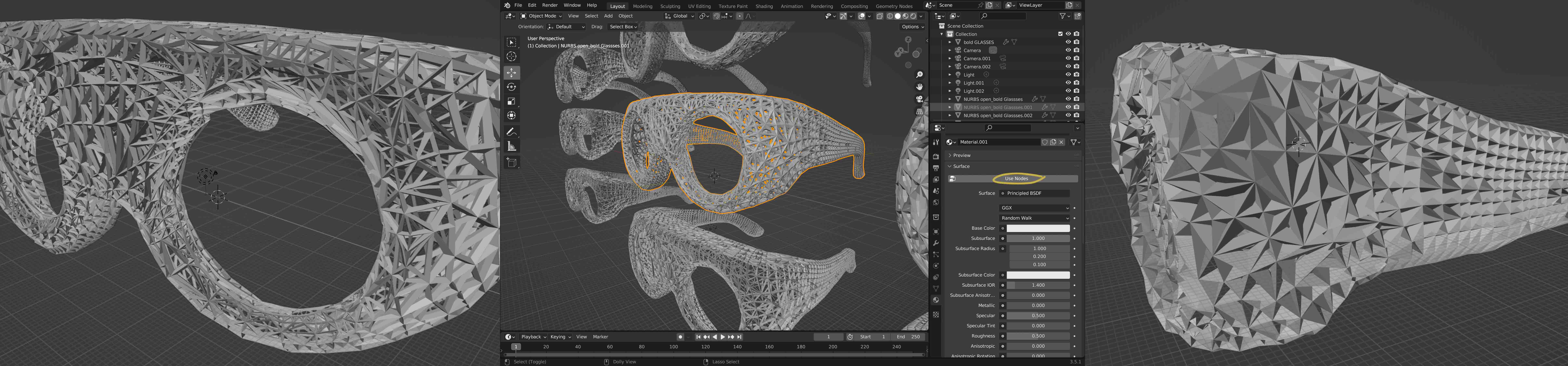Click the Play animation button in timeline
Viewport: 1568px width, 366px height.
722,337
